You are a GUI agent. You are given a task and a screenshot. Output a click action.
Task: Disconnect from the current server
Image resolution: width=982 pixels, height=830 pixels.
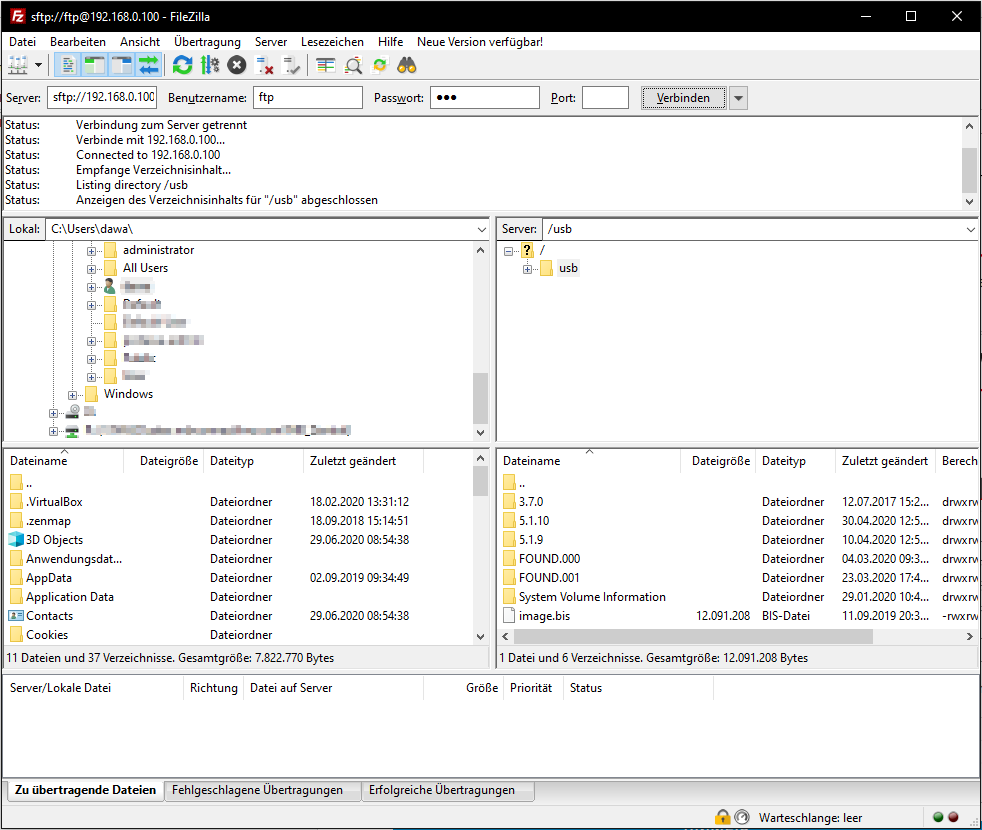264,65
